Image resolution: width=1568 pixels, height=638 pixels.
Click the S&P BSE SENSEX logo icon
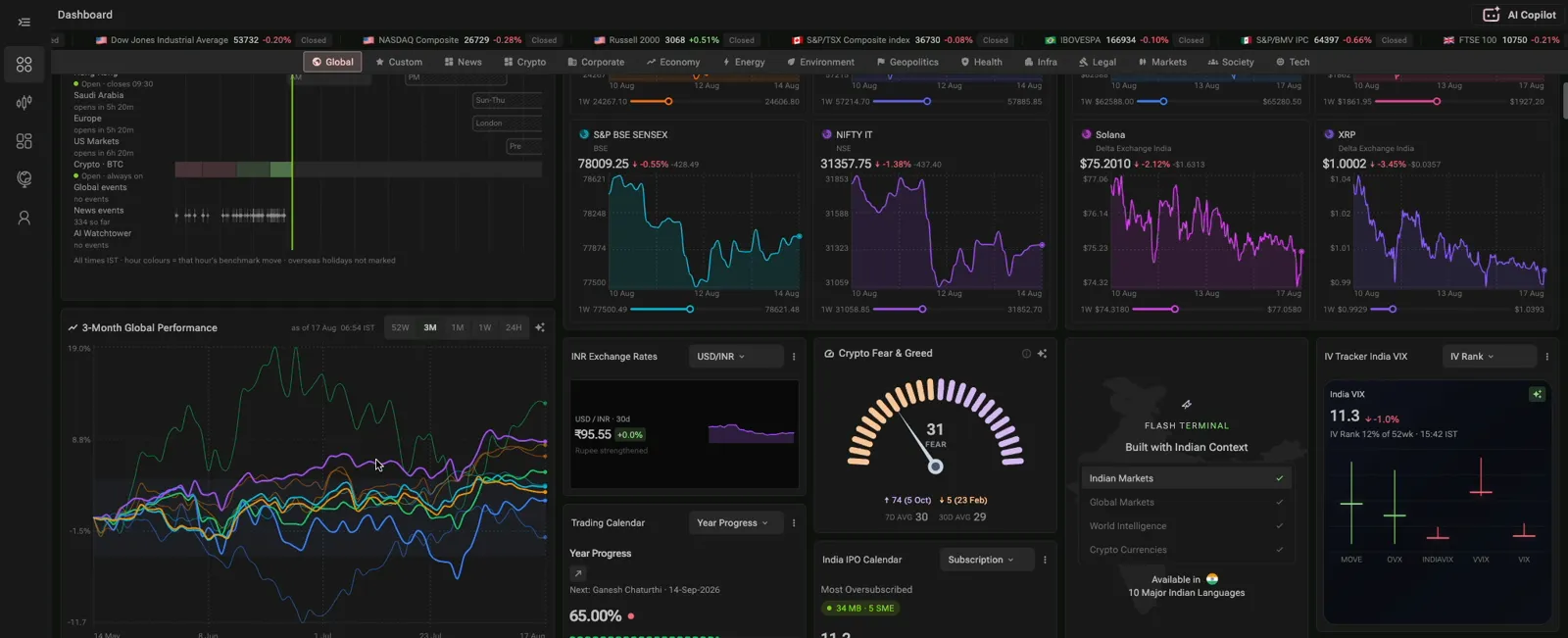(x=584, y=134)
